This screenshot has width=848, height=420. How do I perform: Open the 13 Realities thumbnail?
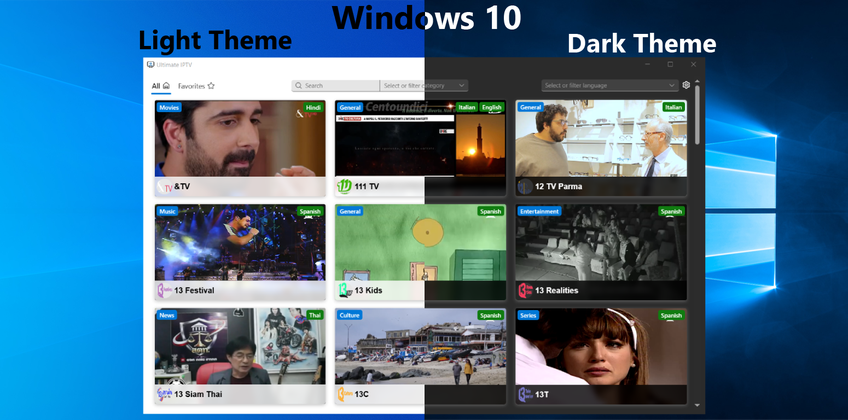coord(601,242)
